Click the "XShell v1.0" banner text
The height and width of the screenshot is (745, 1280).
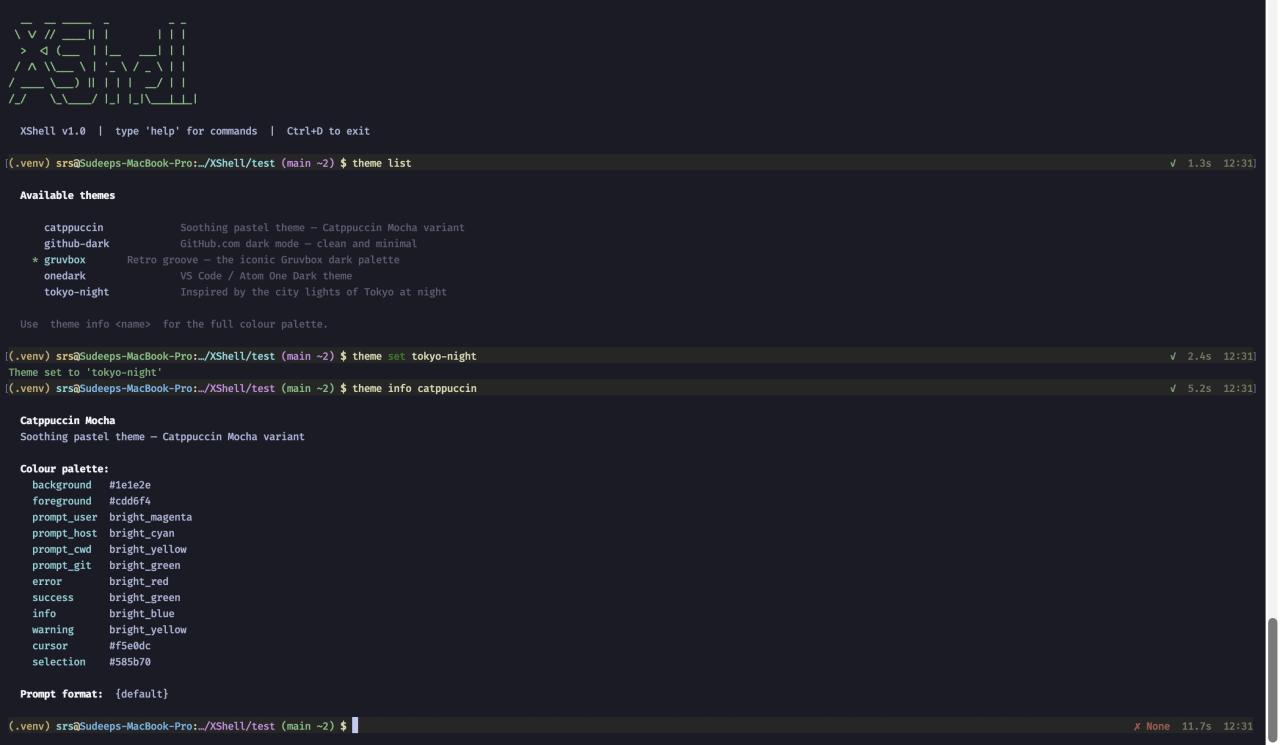tap(53, 131)
